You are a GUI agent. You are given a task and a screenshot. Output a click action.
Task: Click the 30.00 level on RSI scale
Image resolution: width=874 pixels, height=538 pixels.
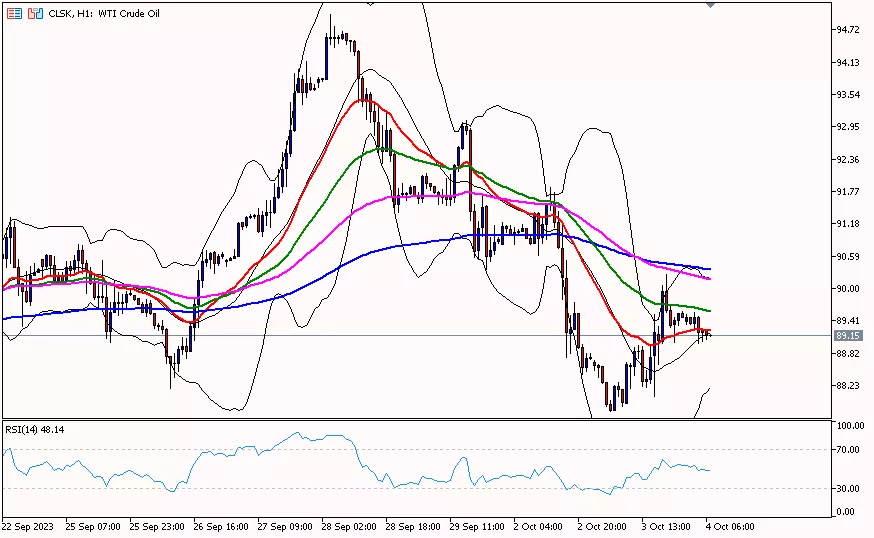point(850,489)
